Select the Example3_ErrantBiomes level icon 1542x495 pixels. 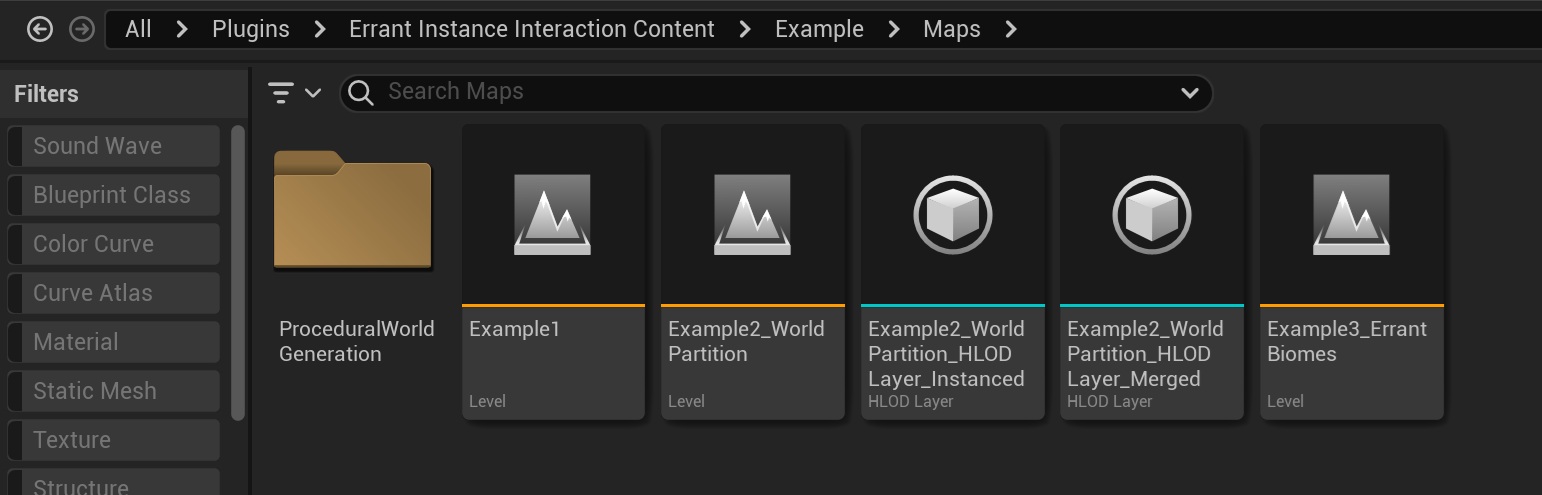[x=1351, y=214]
